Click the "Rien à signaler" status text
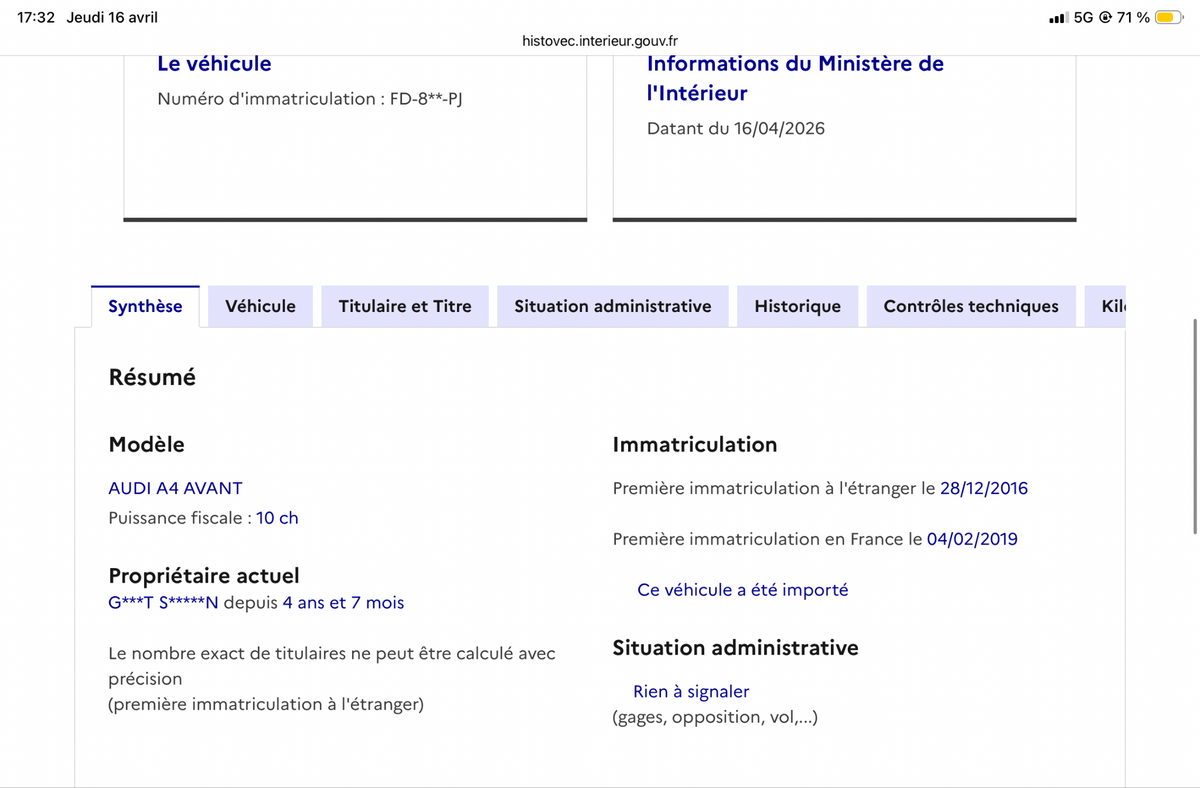 [x=691, y=691]
